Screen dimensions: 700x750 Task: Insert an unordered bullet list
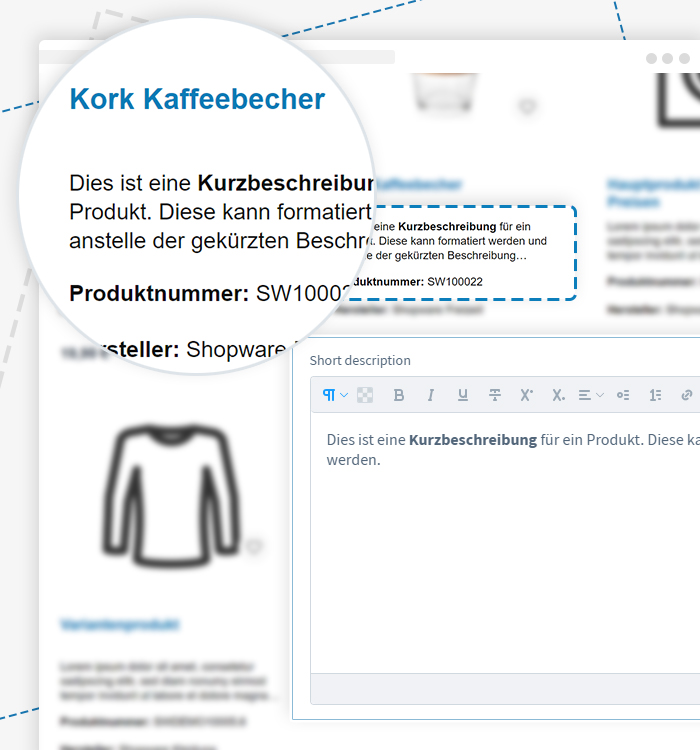(x=623, y=395)
